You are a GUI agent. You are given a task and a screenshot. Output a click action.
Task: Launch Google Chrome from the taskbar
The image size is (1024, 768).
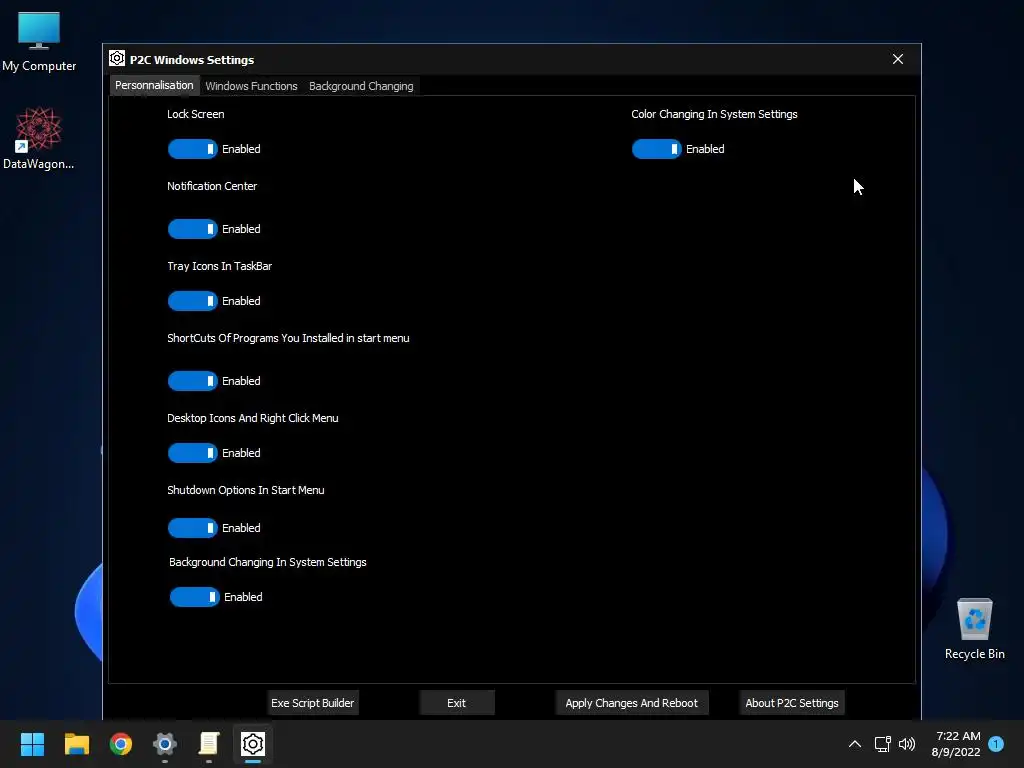pyautogui.click(x=121, y=744)
